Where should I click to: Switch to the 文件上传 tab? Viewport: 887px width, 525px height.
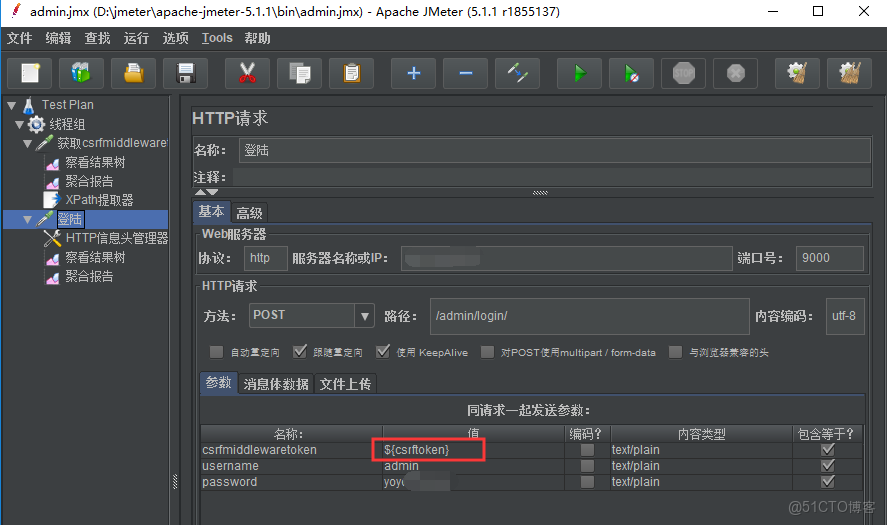[x=345, y=384]
